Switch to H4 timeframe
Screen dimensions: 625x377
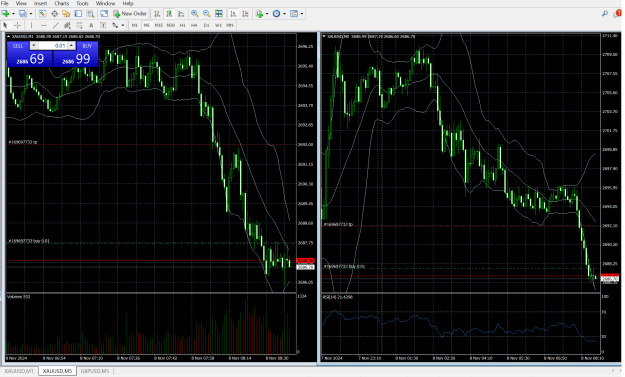(x=194, y=25)
